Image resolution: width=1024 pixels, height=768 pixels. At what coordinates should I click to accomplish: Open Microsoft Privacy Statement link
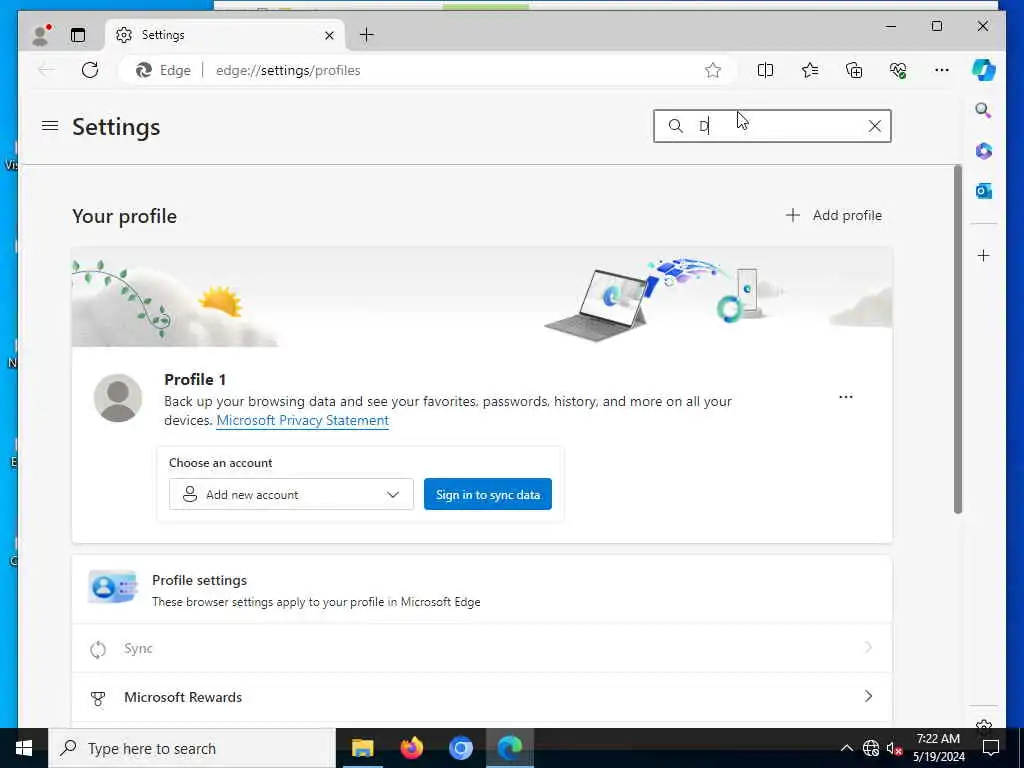pos(302,421)
